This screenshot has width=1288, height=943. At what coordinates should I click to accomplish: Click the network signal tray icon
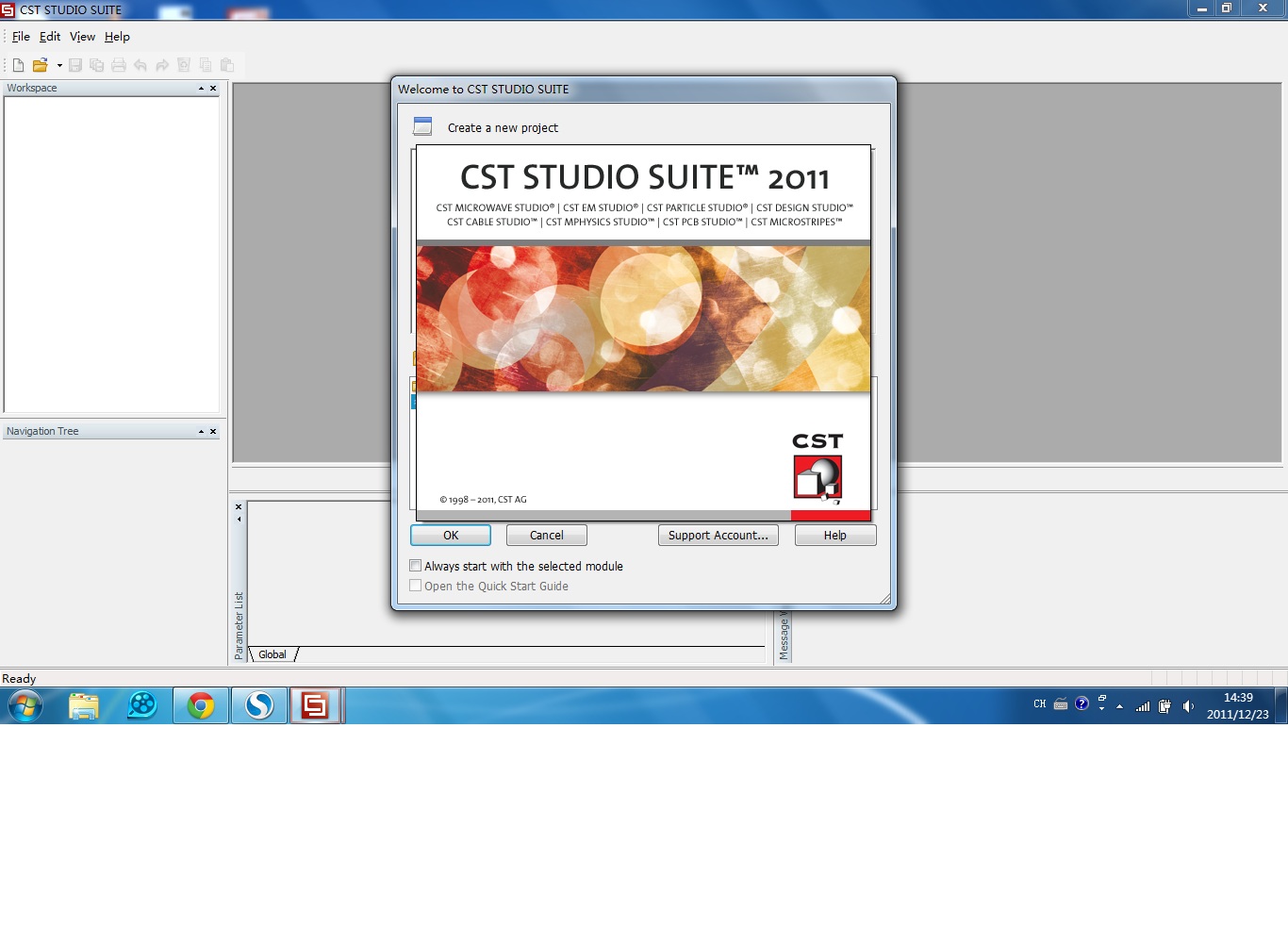pos(1143,705)
